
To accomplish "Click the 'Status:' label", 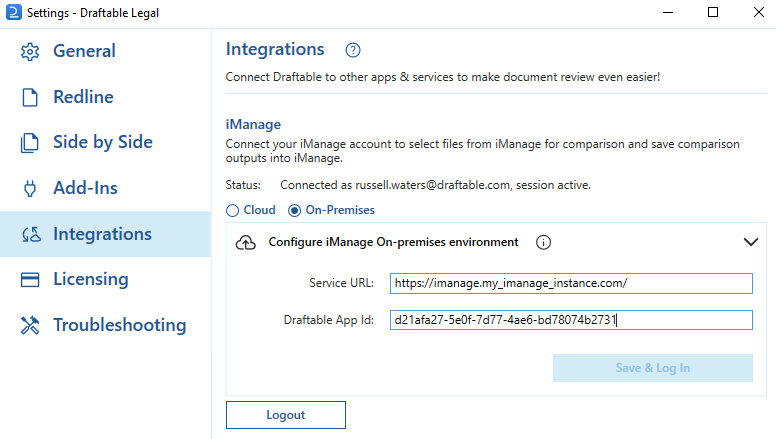I will tap(243, 185).
